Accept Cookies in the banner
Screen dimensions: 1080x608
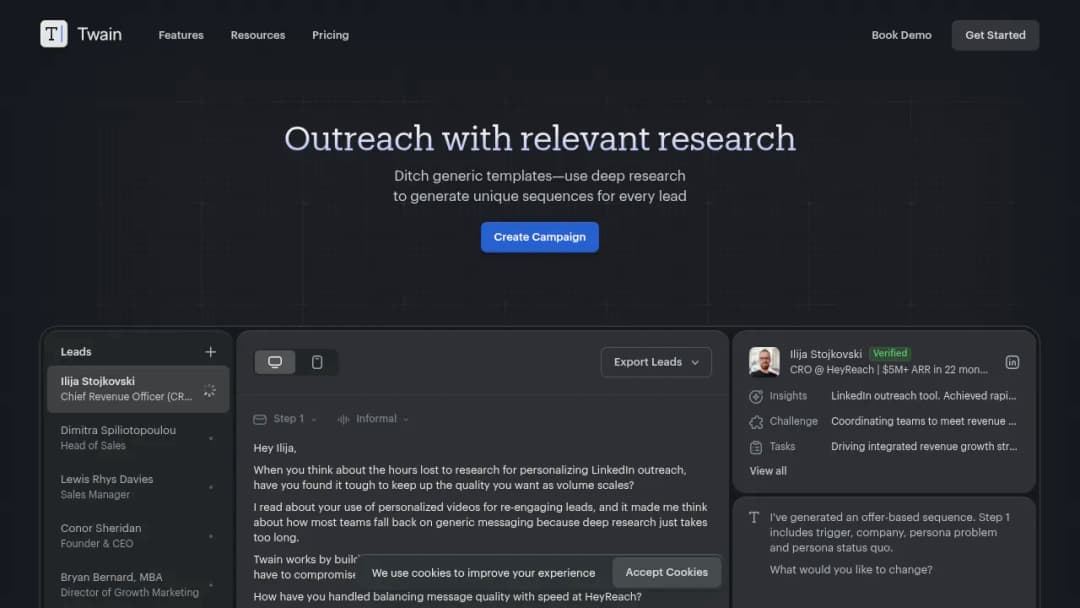(666, 572)
